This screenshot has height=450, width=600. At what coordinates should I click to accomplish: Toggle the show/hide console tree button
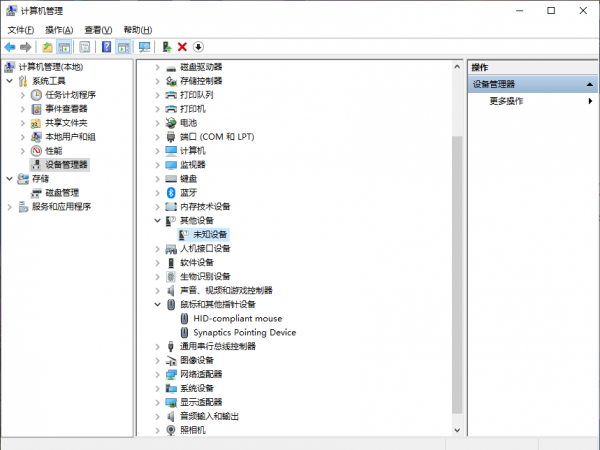pyautogui.click(x=64, y=47)
